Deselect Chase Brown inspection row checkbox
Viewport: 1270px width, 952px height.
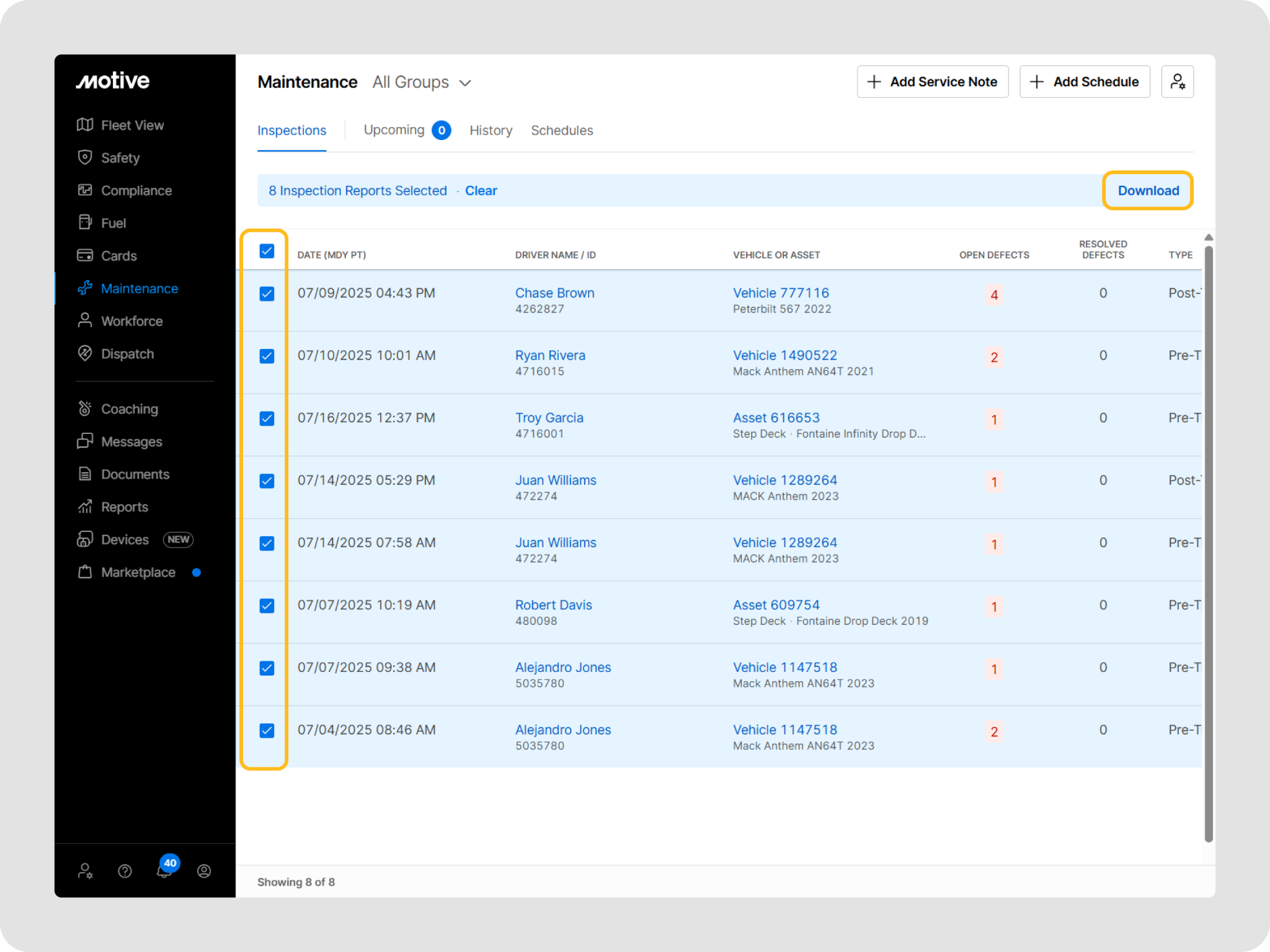pos(267,294)
